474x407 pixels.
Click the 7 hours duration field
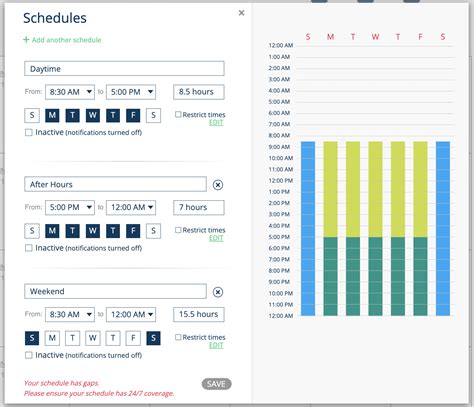[x=199, y=207]
